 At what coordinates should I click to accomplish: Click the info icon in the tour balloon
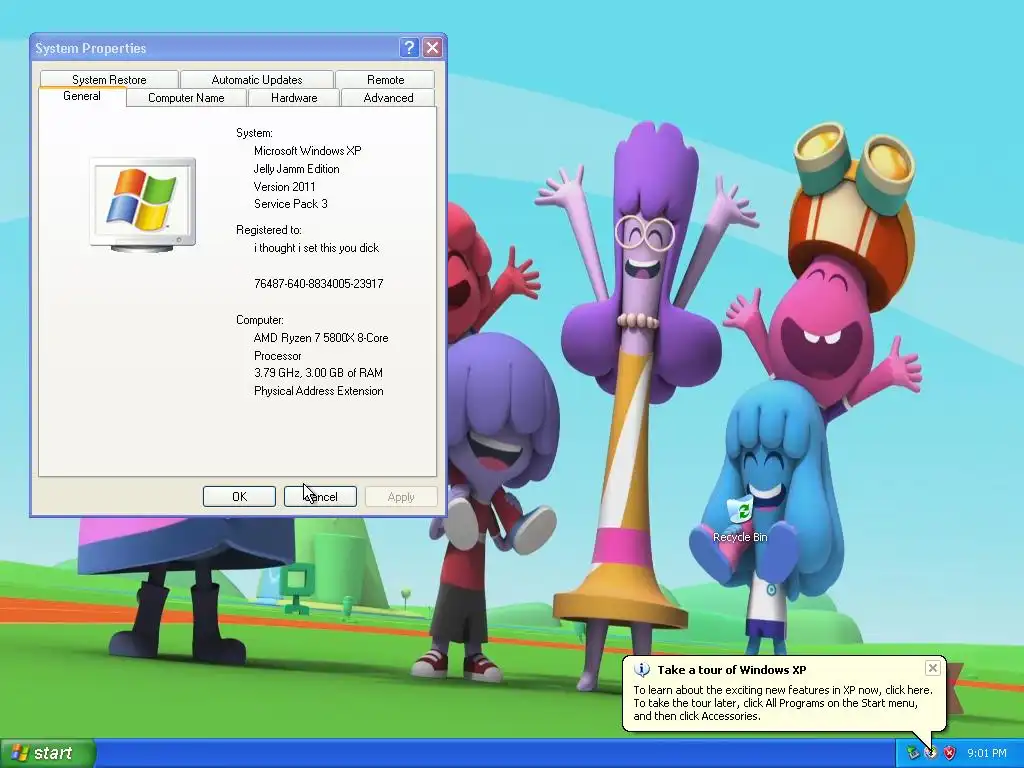tap(642, 669)
